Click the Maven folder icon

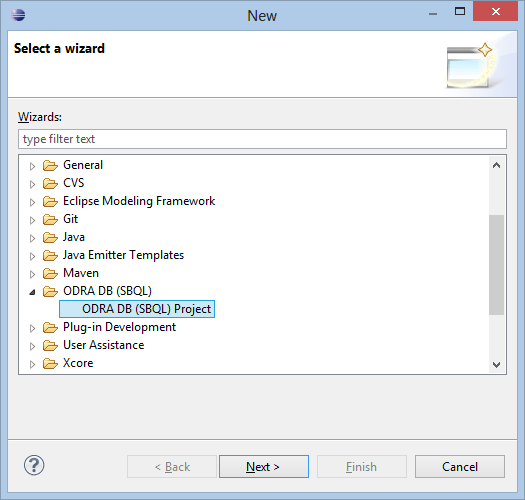pyautogui.click(x=50, y=274)
